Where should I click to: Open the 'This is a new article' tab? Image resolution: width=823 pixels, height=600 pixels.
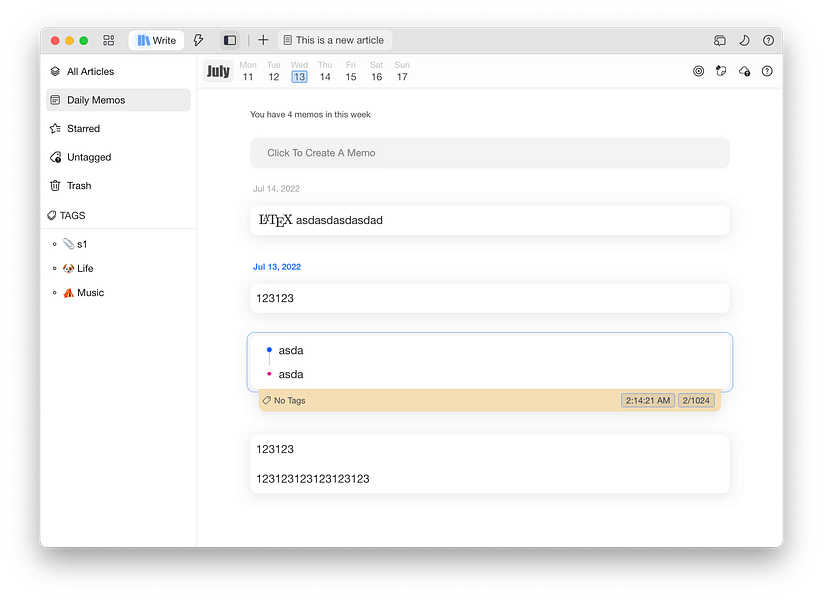(335, 40)
